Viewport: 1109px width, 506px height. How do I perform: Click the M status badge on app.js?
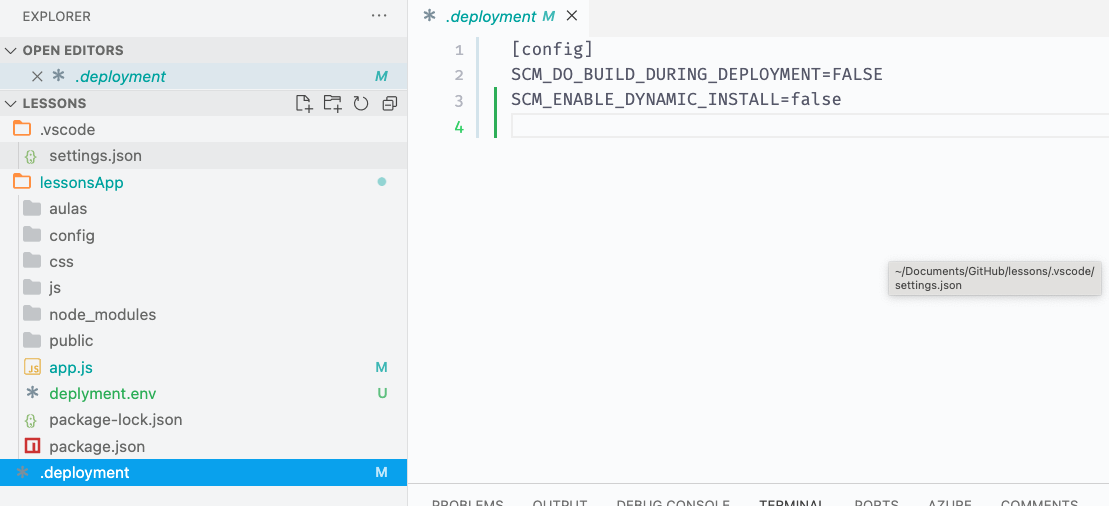[x=381, y=367]
